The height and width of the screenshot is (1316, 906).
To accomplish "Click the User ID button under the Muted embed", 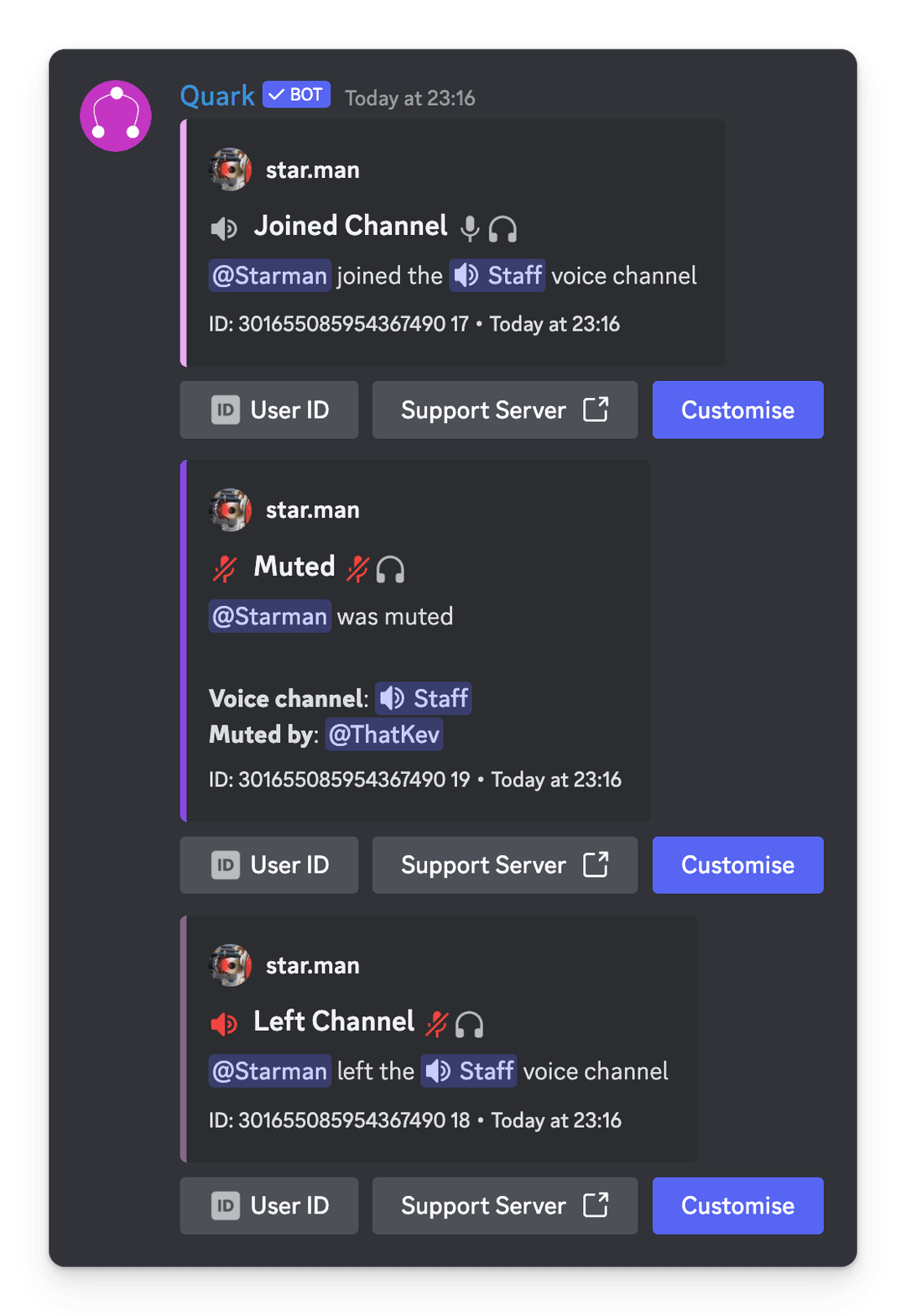I will (268, 864).
